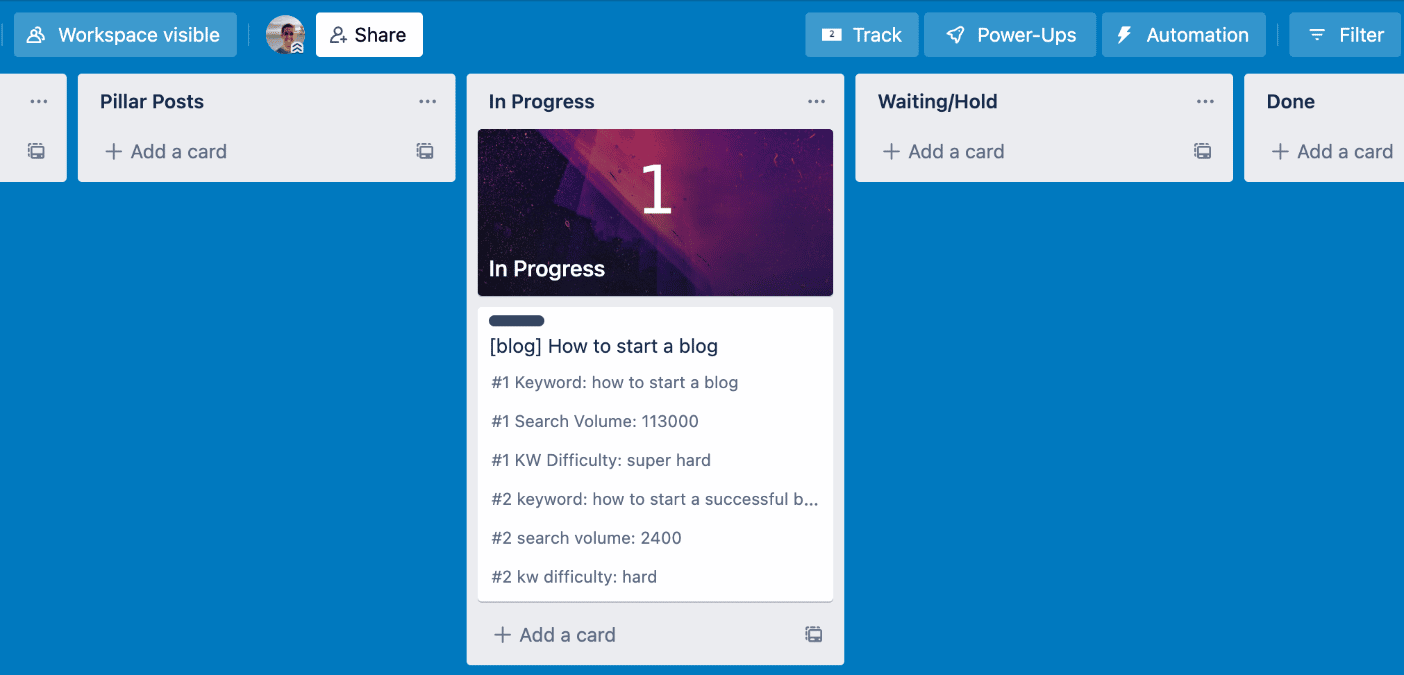This screenshot has width=1404, height=675.
Task: Open the Waiting/Hold list menu
Action: (1205, 101)
